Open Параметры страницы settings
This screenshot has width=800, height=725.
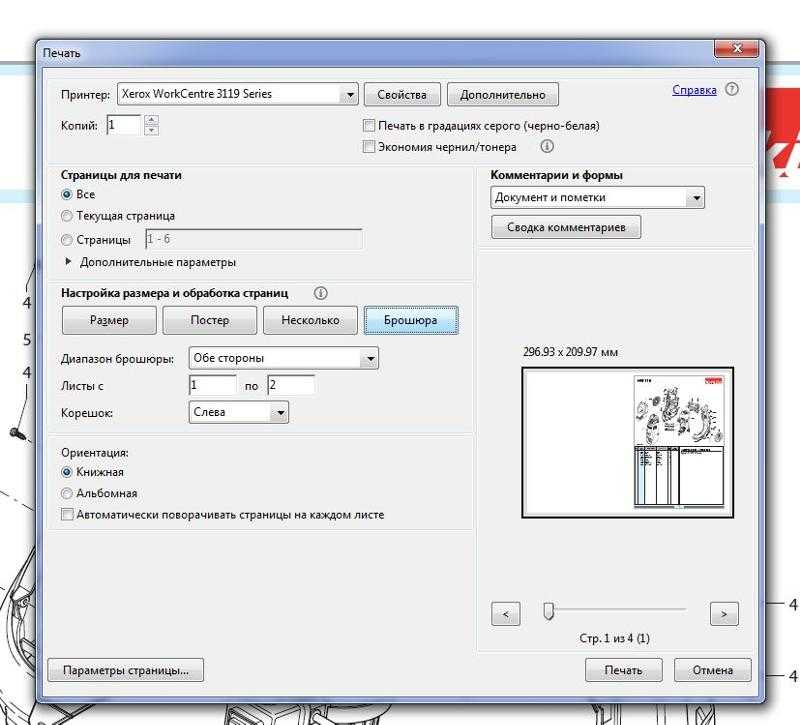(x=126, y=670)
